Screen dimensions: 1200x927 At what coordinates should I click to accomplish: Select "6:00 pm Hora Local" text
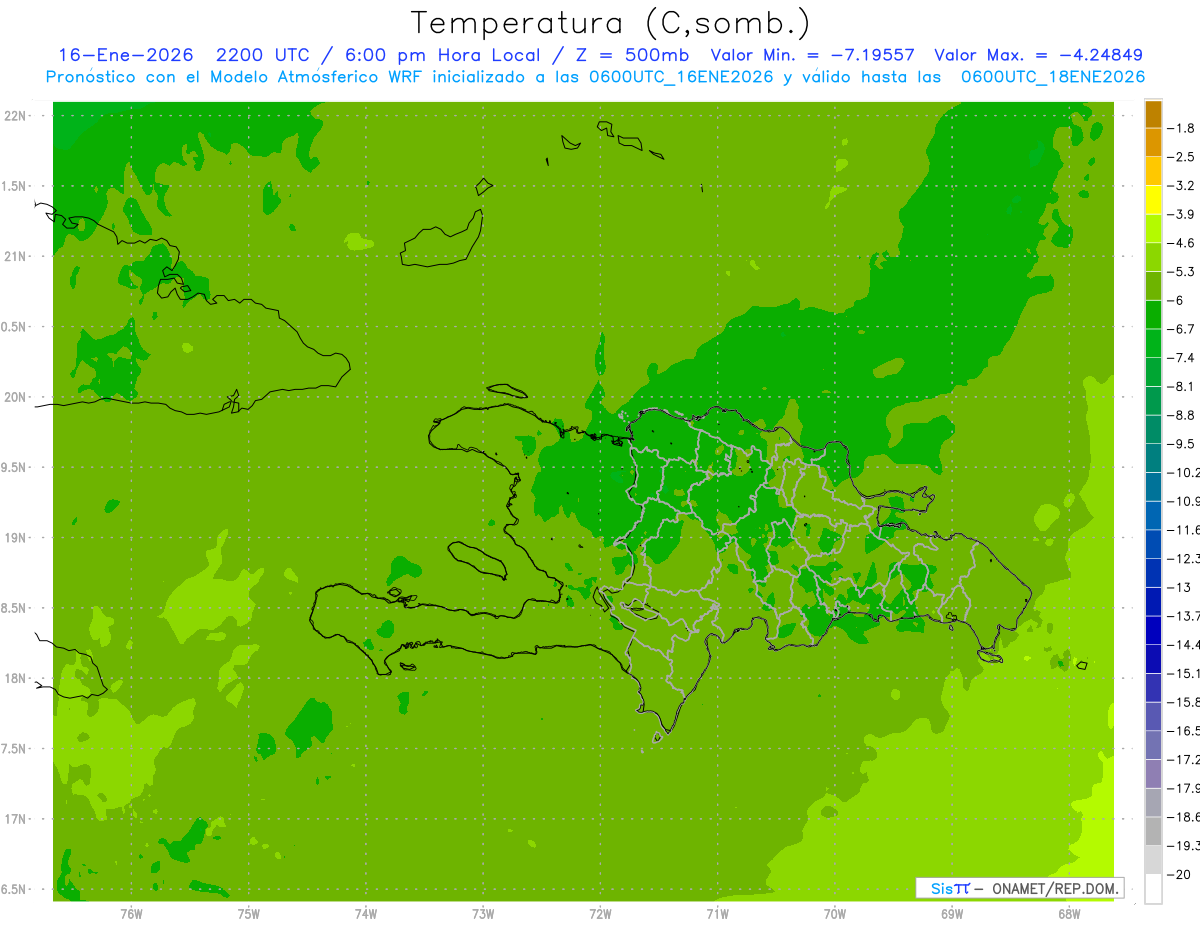444,55
